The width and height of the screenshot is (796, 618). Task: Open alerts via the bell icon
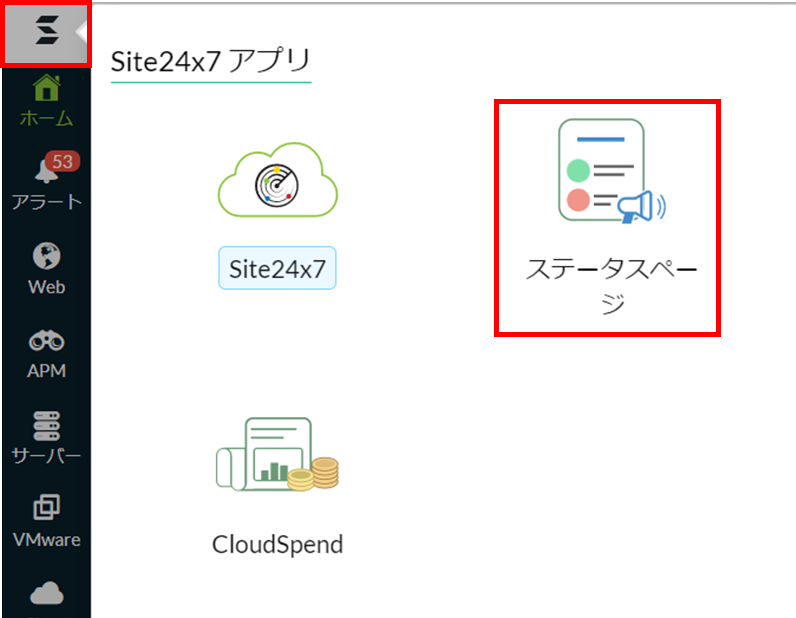coord(45,172)
